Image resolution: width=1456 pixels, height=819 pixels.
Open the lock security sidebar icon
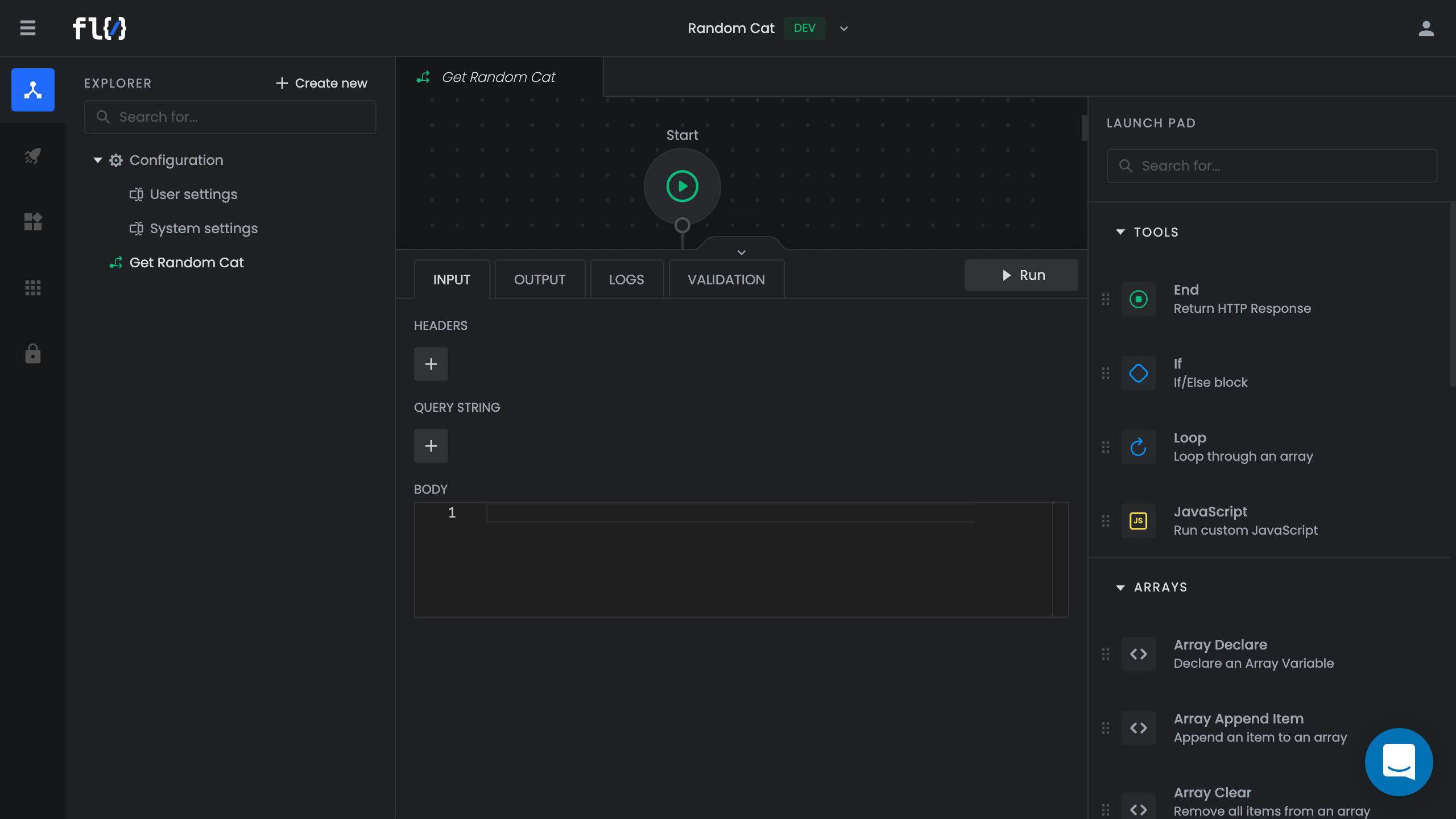click(x=33, y=354)
